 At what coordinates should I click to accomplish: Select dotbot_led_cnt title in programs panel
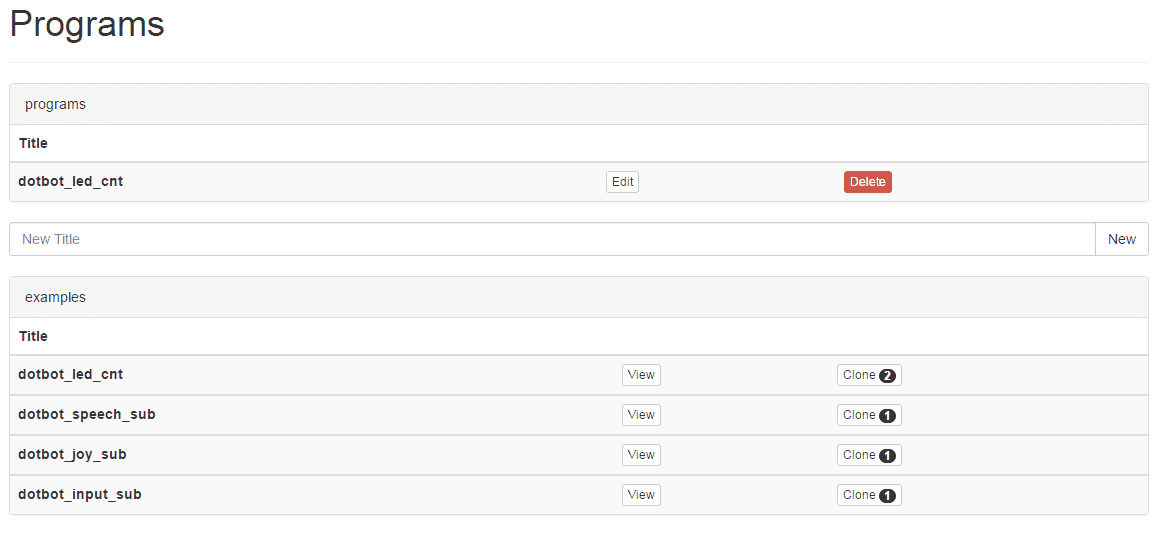coord(71,182)
